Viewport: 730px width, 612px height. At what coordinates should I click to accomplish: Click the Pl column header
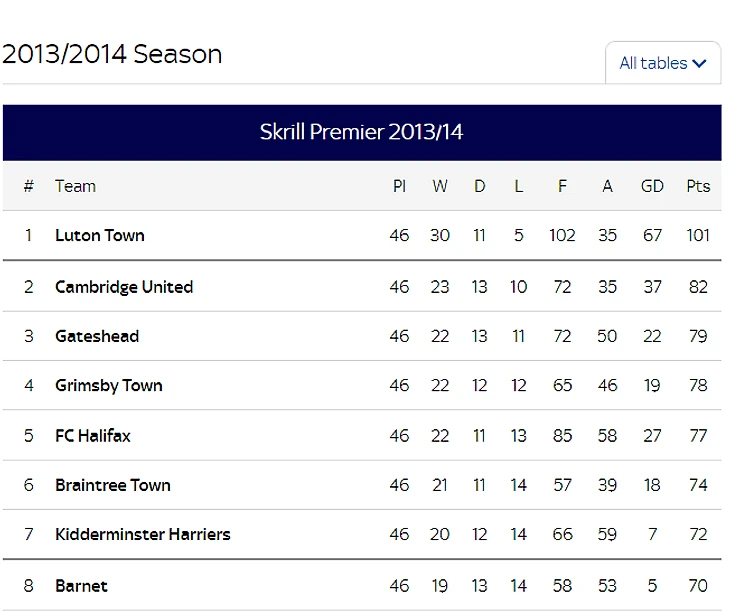click(x=399, y=186)
